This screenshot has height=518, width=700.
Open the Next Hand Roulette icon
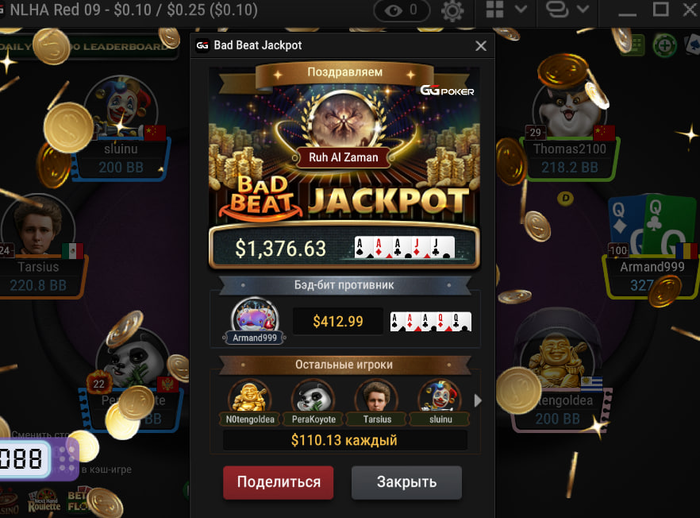pyautogui.click(x=44, y=501)
